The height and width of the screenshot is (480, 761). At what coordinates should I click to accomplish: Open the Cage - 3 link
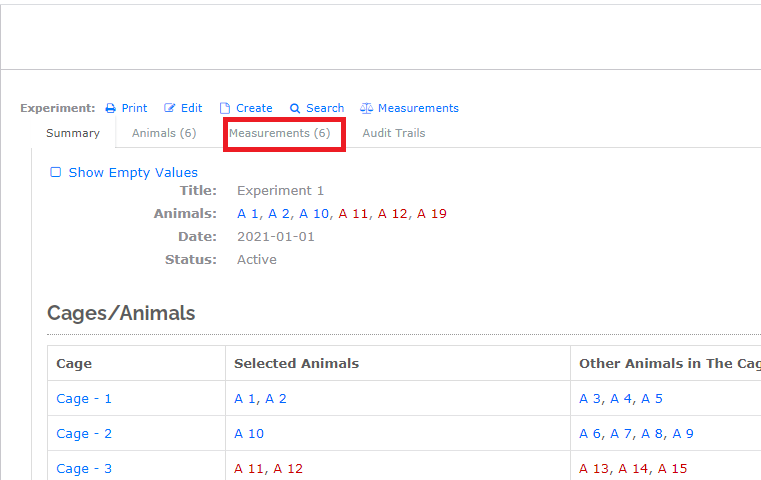pos(84,469)
